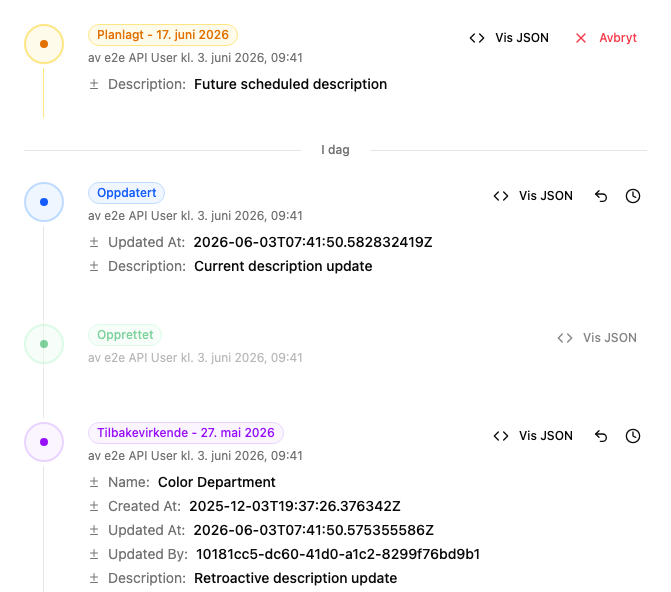This screenshot has height=592, width=671.
Task: Click the Tilbakevirkende - 27. mai 2026 badge
Action: [x=186, y=433]
